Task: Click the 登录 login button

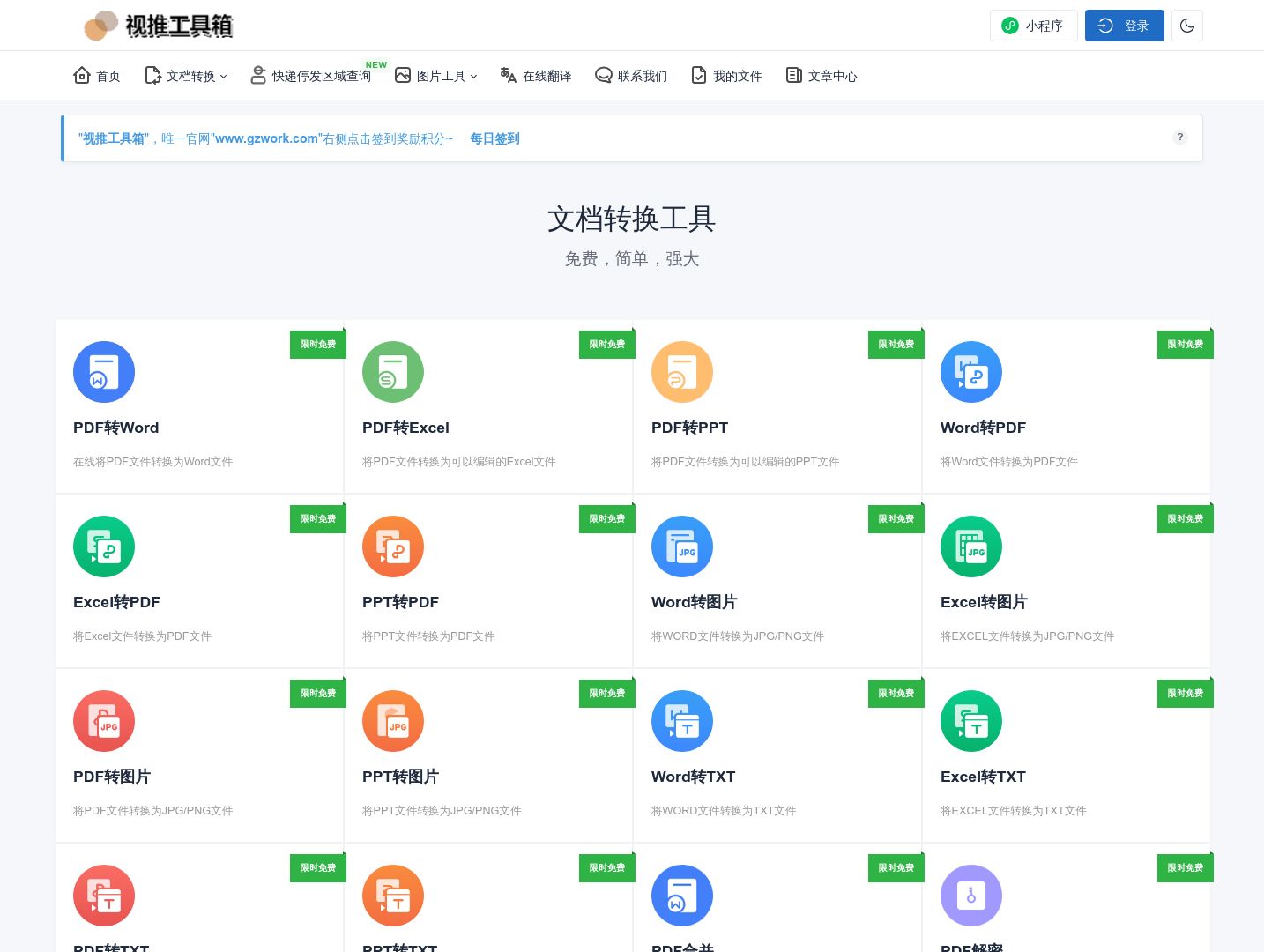Action: click(1124, 26)
